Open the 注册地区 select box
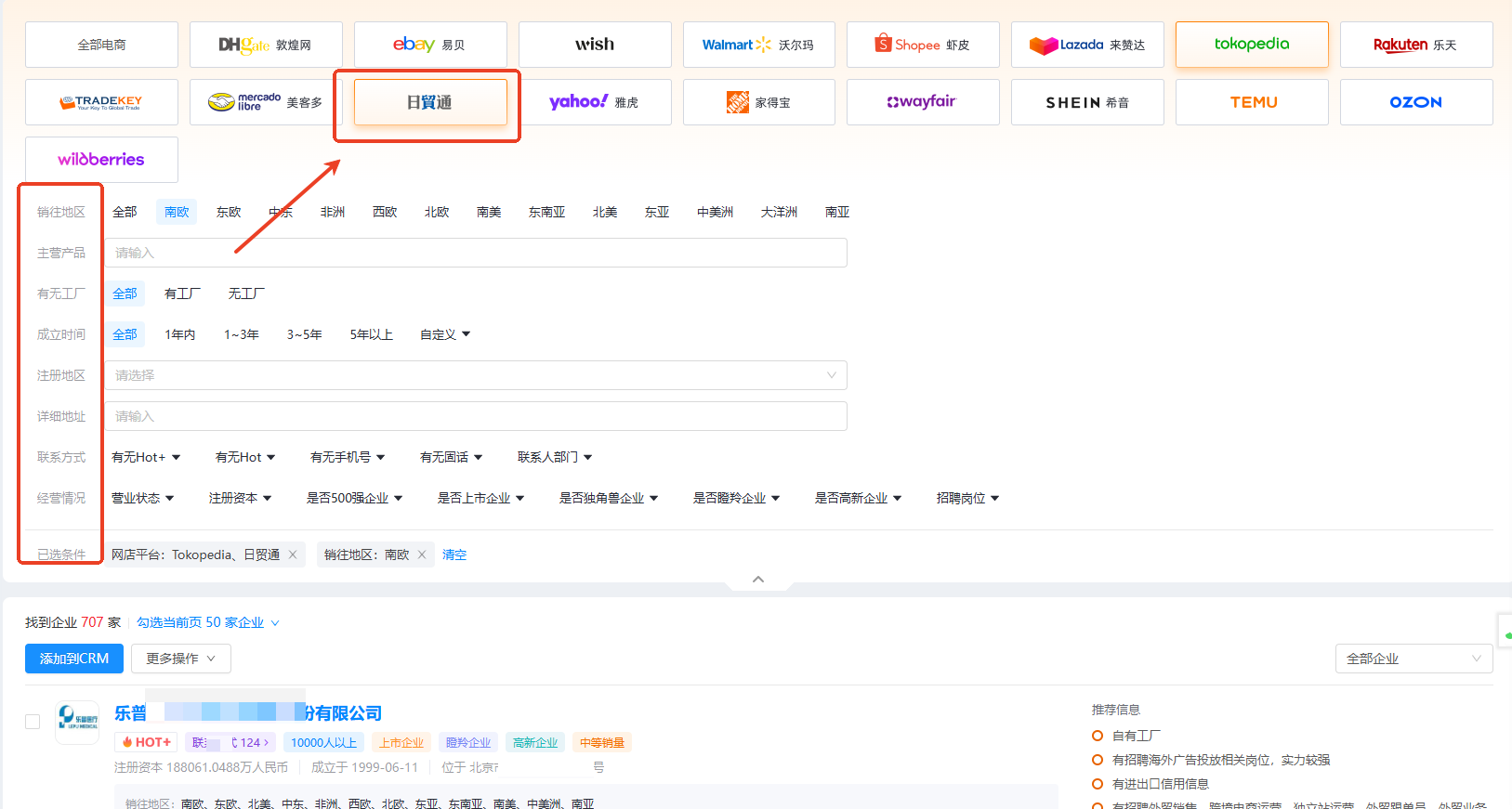Viewport: 1512px width, 809px height. [x=476, y=375]
